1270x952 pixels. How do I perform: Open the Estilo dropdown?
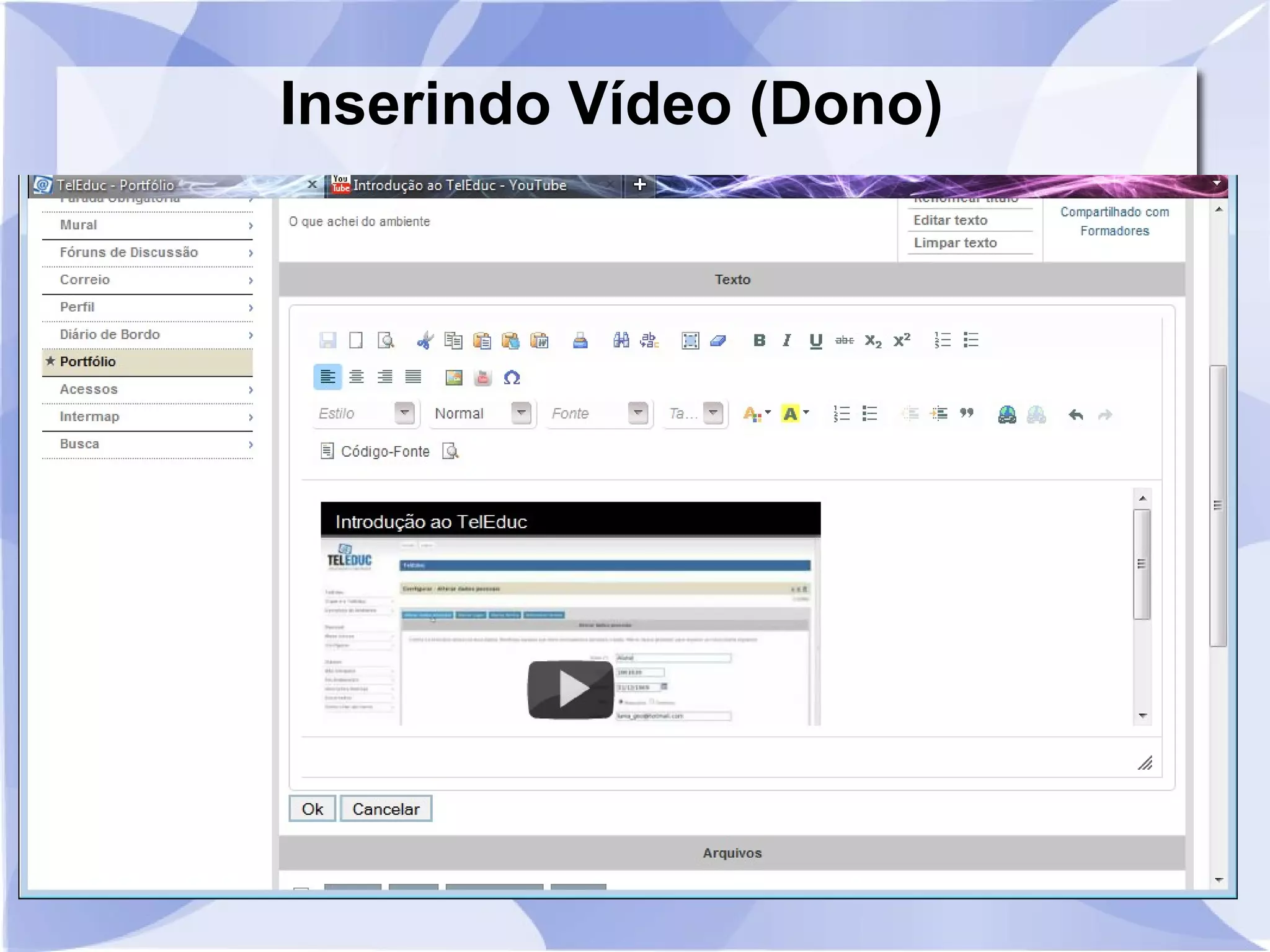365,413
